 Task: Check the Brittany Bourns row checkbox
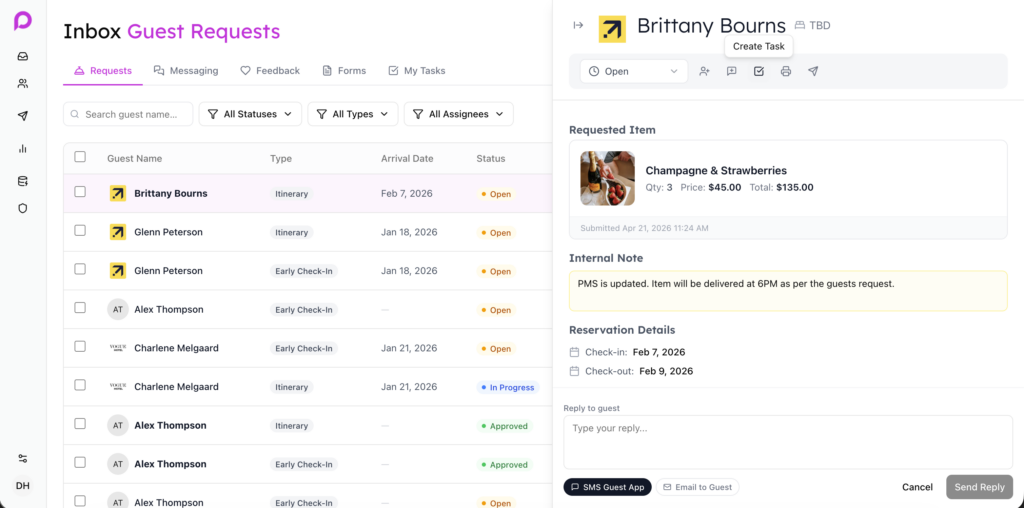pos(80,193)
